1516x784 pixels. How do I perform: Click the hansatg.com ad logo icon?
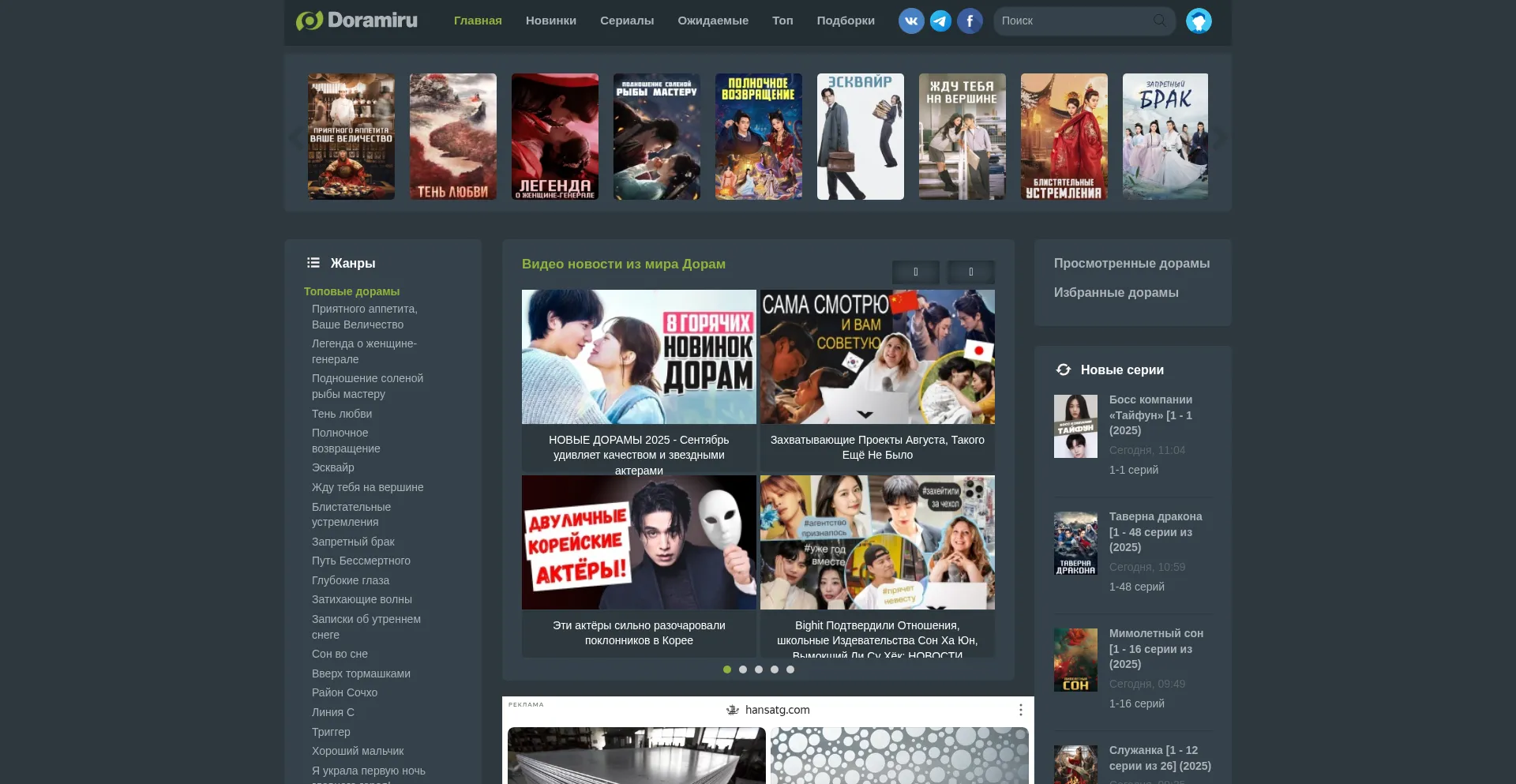coord(733,710)
